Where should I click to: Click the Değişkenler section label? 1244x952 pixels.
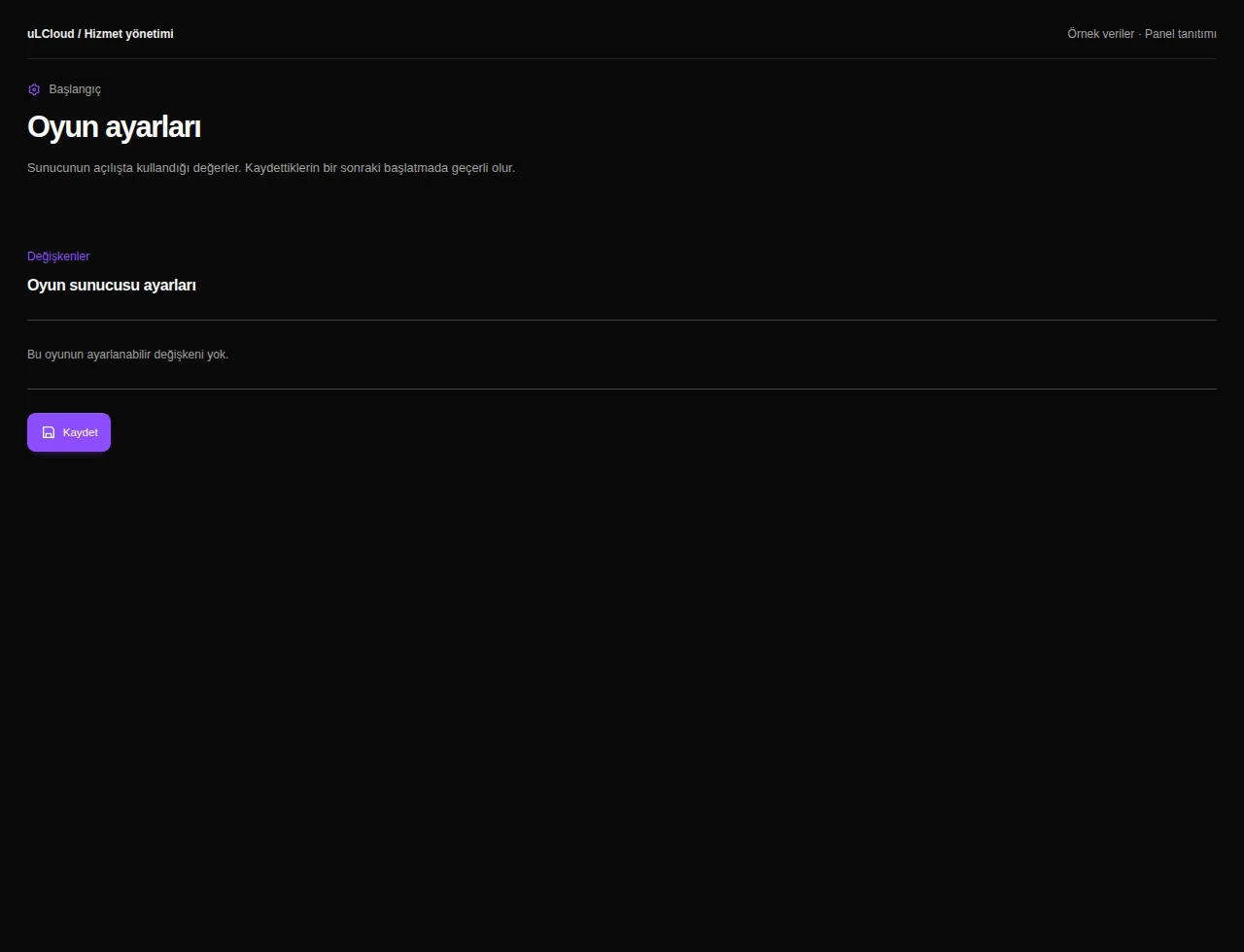click(x=58, y=256)
